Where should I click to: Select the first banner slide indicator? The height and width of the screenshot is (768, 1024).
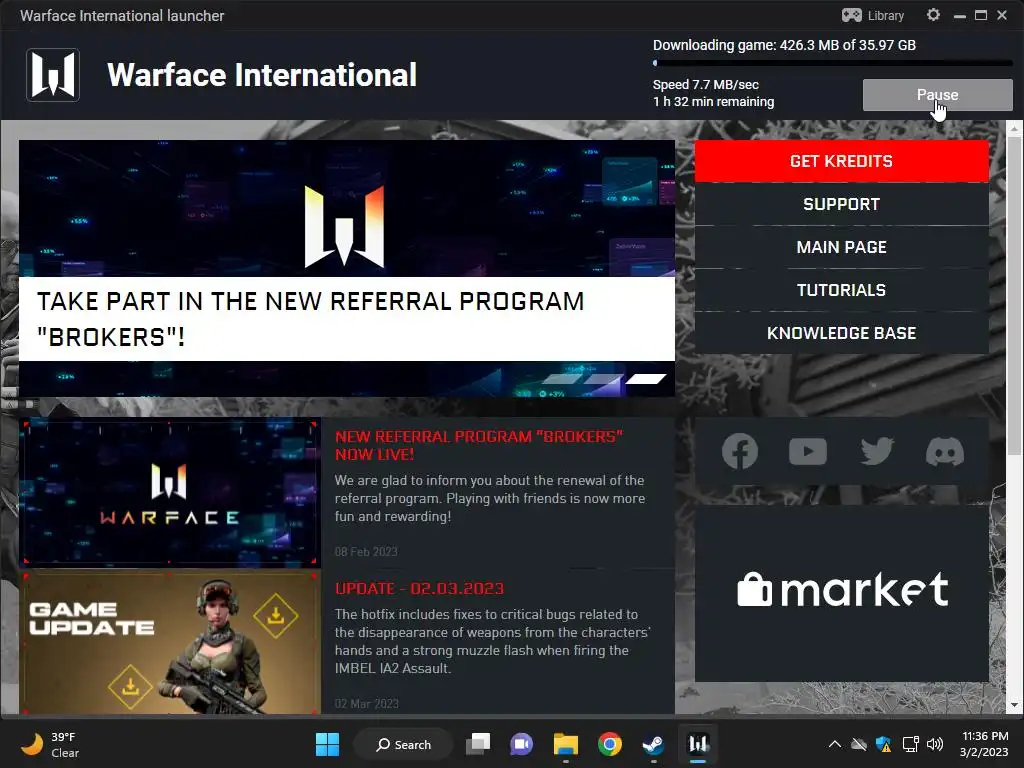tap(562, 379)
